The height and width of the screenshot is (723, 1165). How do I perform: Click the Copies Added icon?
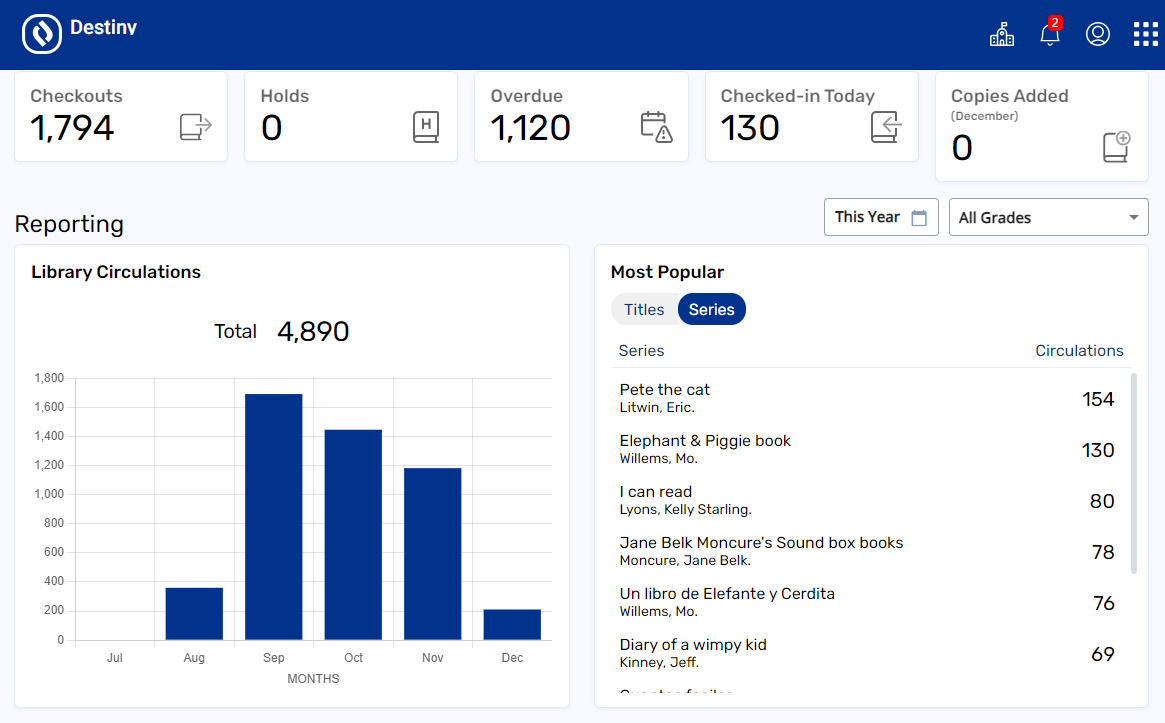[x=1116, y=146]
